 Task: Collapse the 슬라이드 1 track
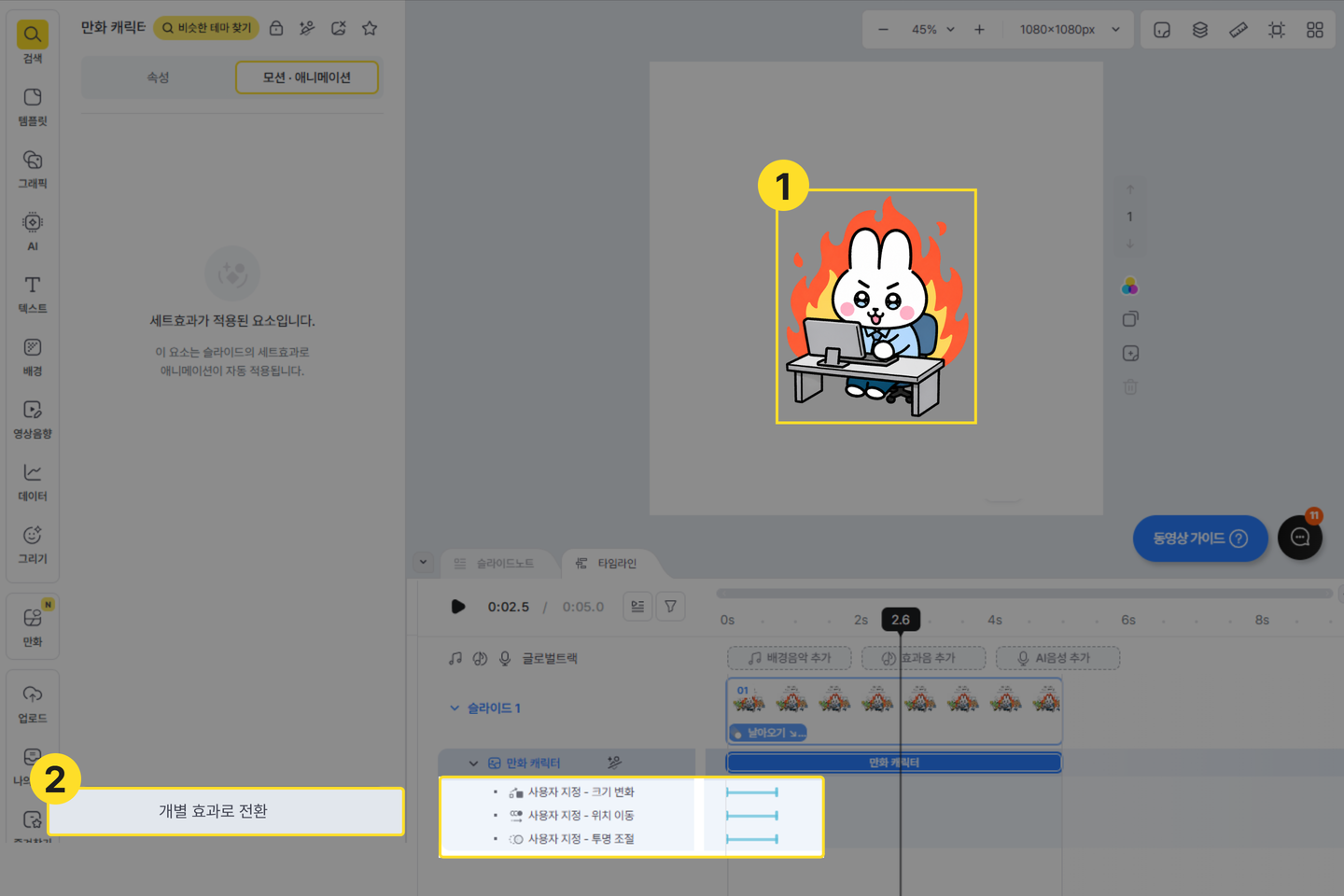455,708
